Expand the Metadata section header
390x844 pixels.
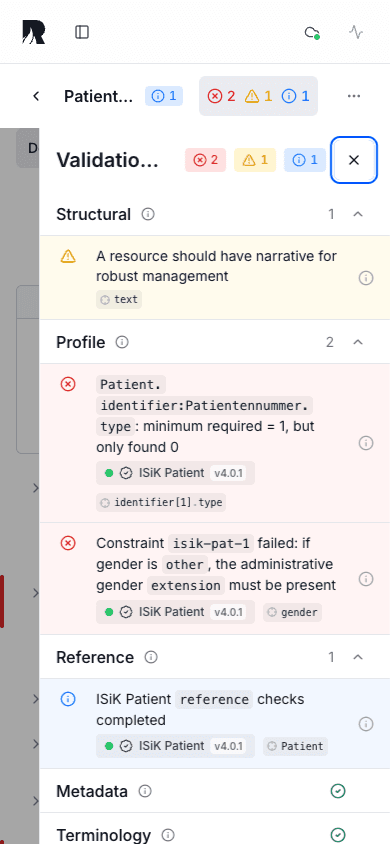tap(215, 791)
